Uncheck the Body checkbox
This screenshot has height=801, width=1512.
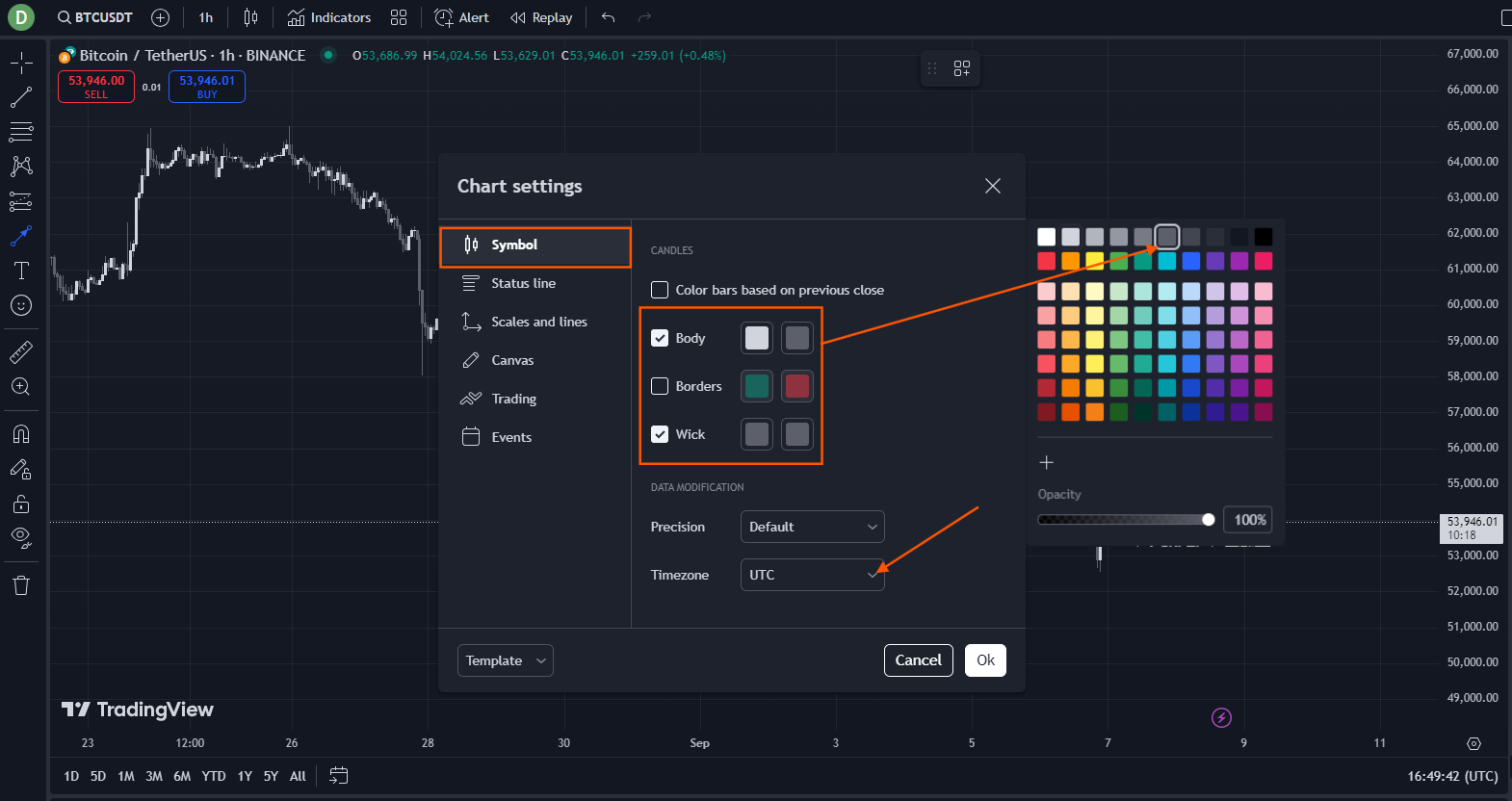pos(660,338)
